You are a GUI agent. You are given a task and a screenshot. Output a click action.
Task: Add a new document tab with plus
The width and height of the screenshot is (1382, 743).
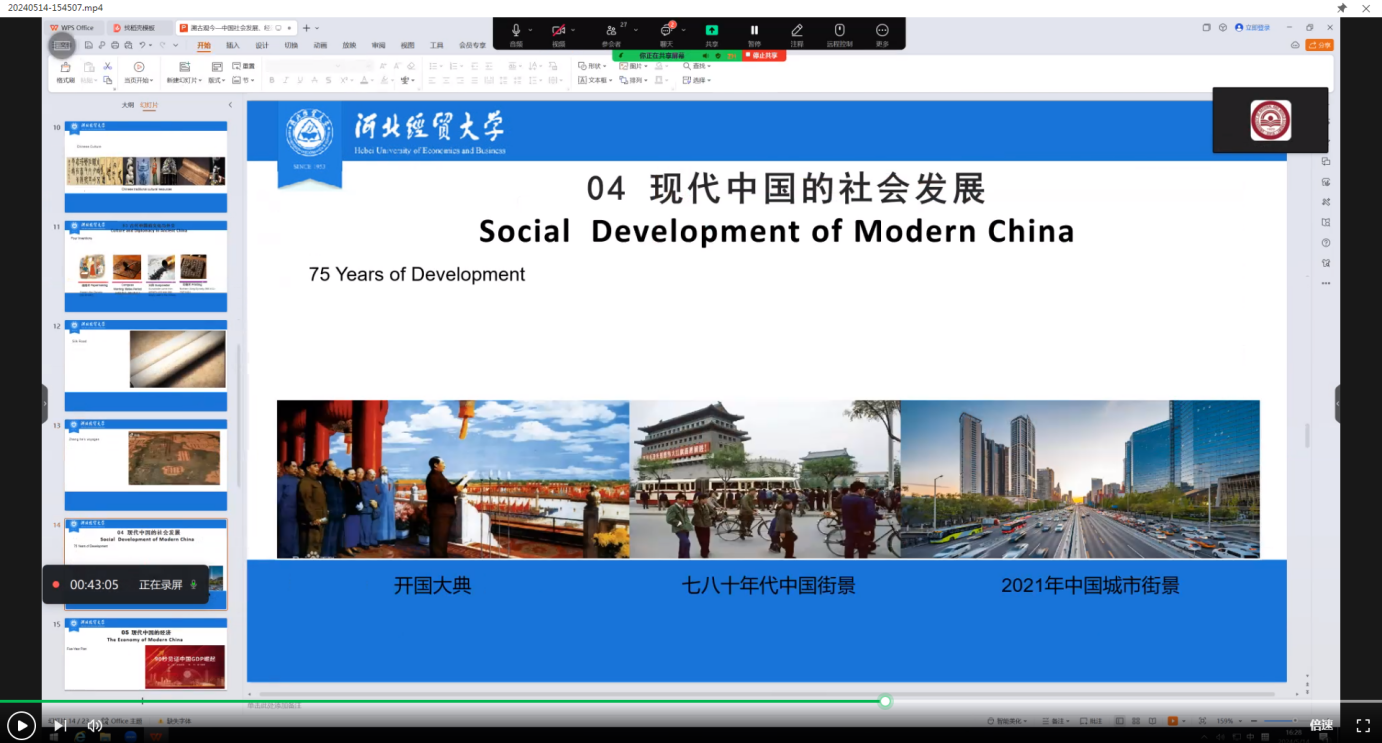(x=306, y=28)
